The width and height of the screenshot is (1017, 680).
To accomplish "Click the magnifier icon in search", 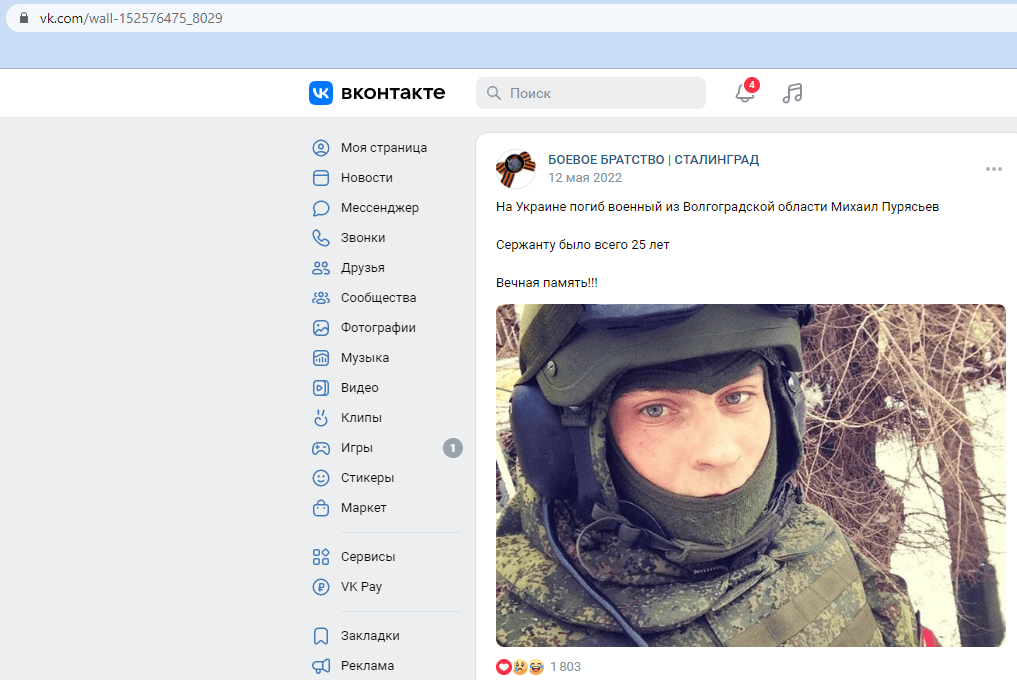I will tap(494, 93).
